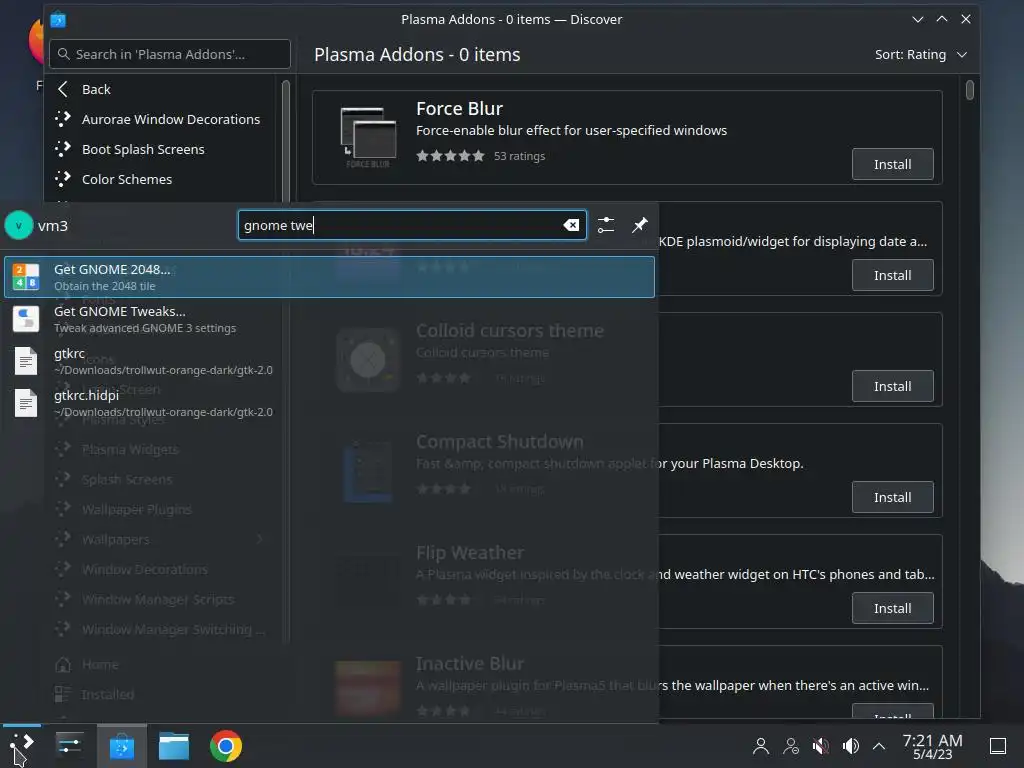Click the Discover icon in the taskbar
Viewport: 1024px width, 768px height.
pos(121,745)
